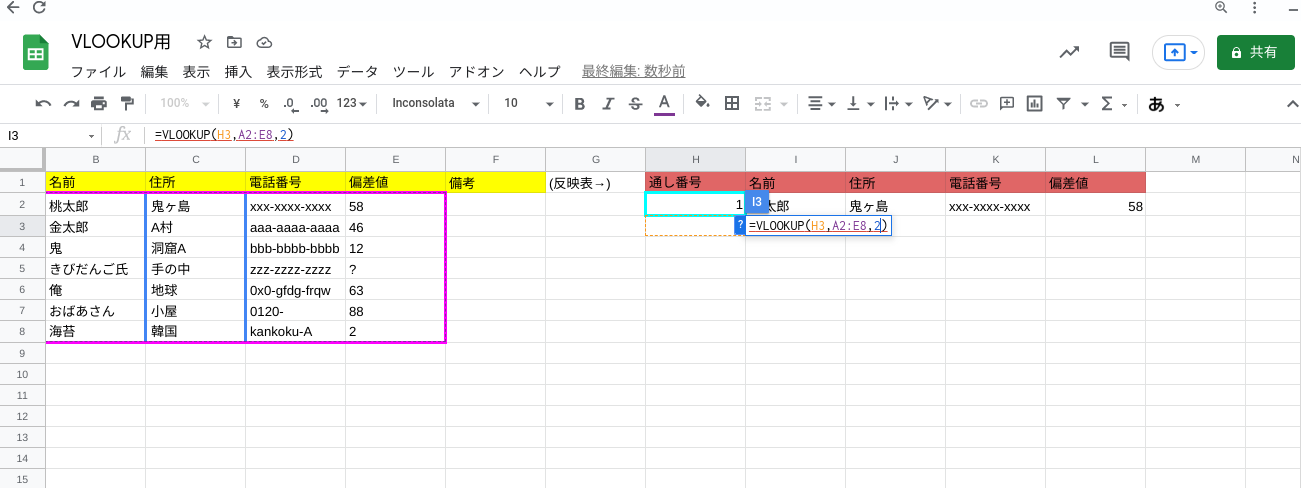Redo the last action
This screenshot has height=488, width=1301.
click(x=71, y=103)
